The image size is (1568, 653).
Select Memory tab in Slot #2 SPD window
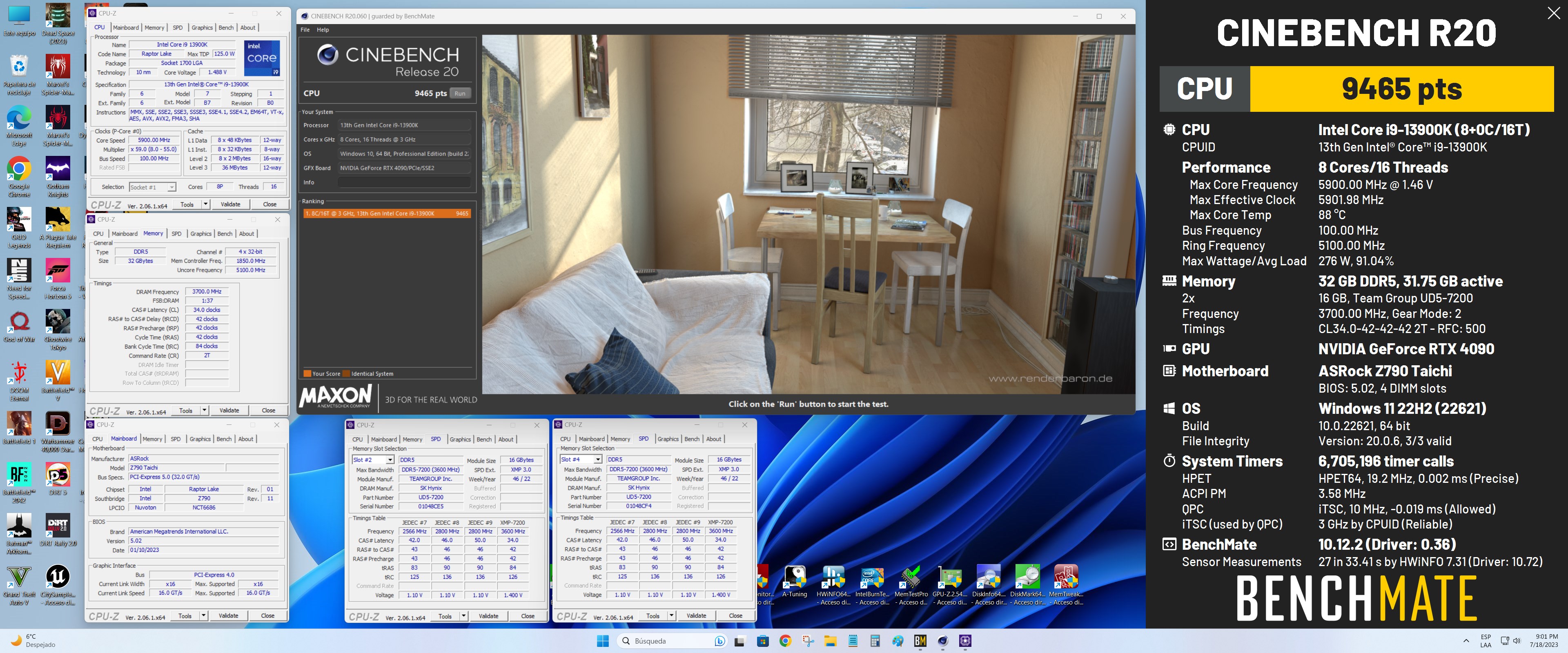pos(412,440)
